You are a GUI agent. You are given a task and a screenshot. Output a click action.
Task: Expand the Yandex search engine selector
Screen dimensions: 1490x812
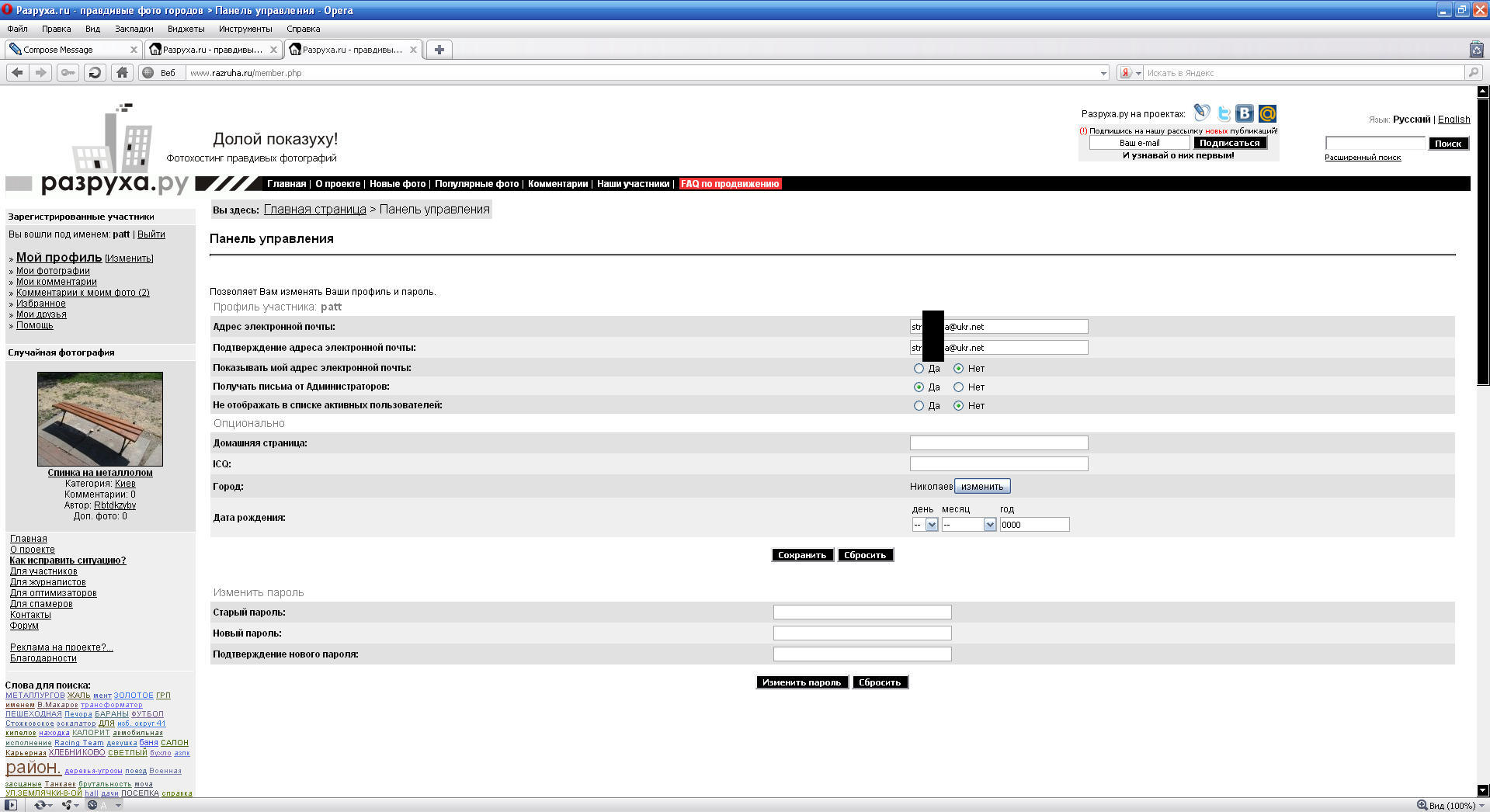click(1138, 73)
